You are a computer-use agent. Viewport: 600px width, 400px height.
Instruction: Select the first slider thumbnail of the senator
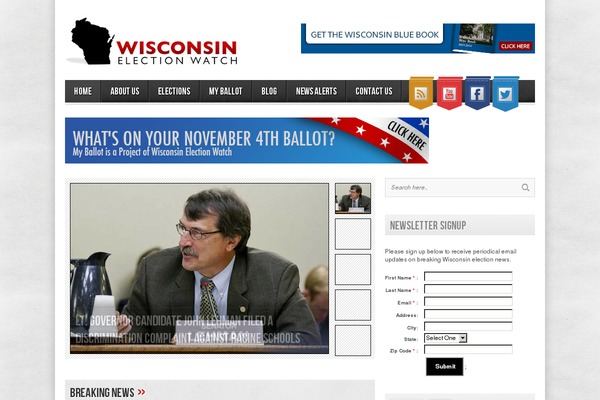tap(353, 198)
